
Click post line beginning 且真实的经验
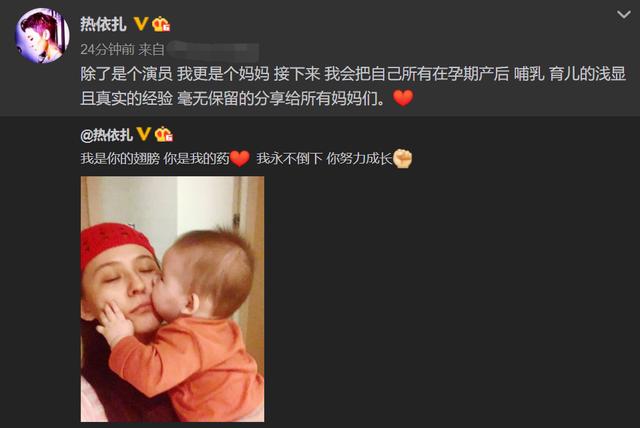(x=233, y=98)
